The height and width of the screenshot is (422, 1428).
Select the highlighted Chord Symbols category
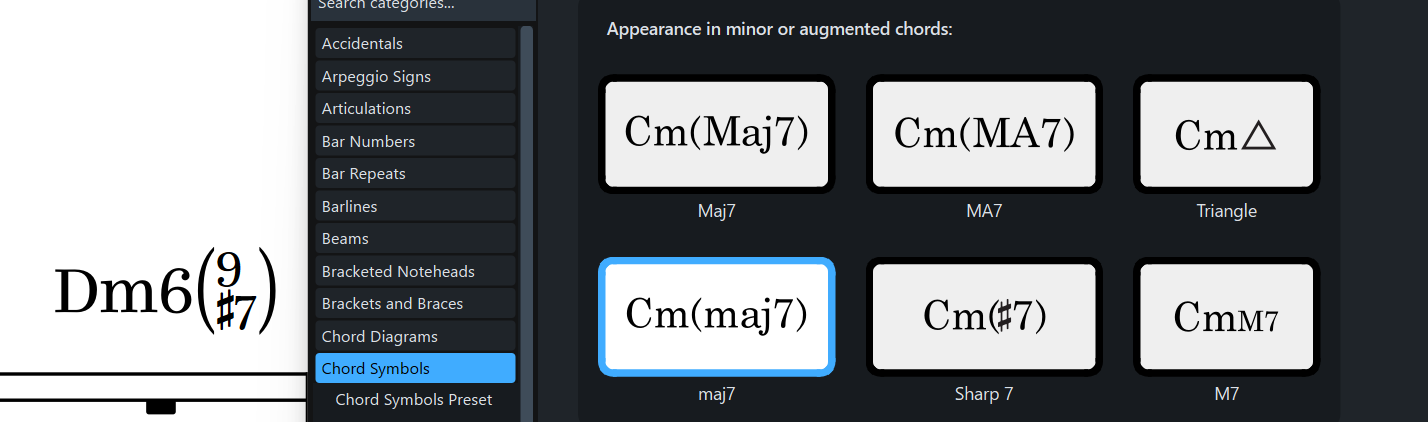(x=415, y=369)
